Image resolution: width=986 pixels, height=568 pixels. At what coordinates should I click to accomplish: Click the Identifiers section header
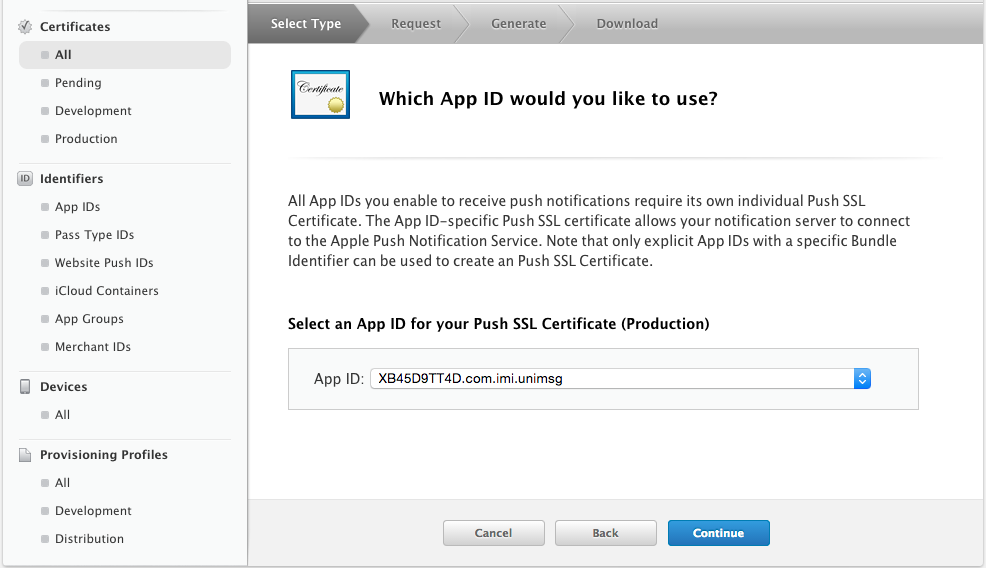[x=72, y=179]
